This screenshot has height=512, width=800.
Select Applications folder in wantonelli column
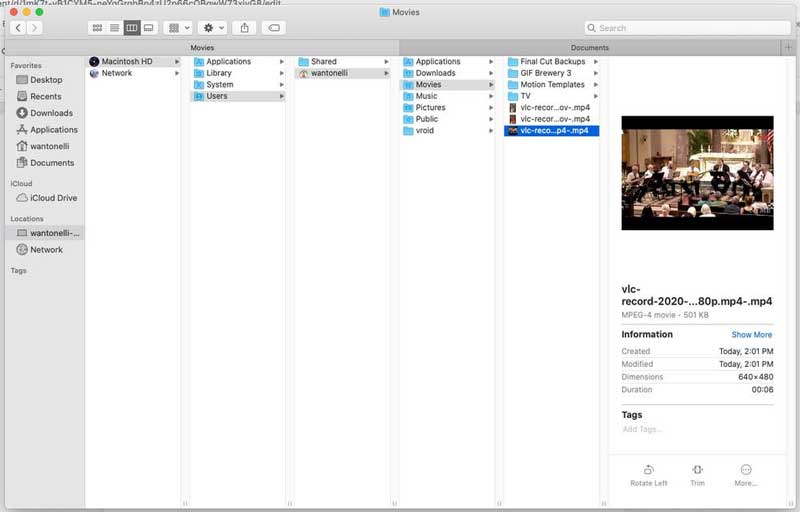448,61
